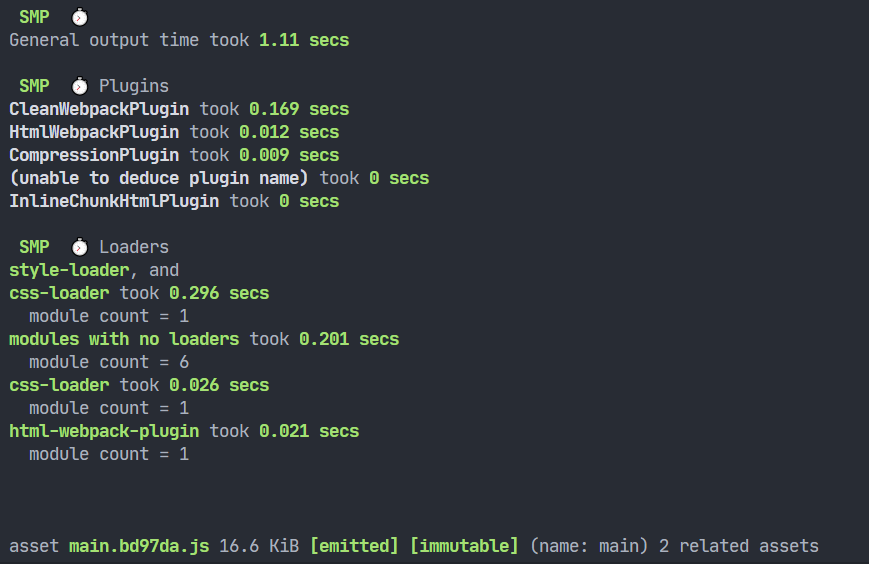Click the SMP label in the Loaders heading
The width and height of the screenshot is (869, 564).
tap(34, 247)
